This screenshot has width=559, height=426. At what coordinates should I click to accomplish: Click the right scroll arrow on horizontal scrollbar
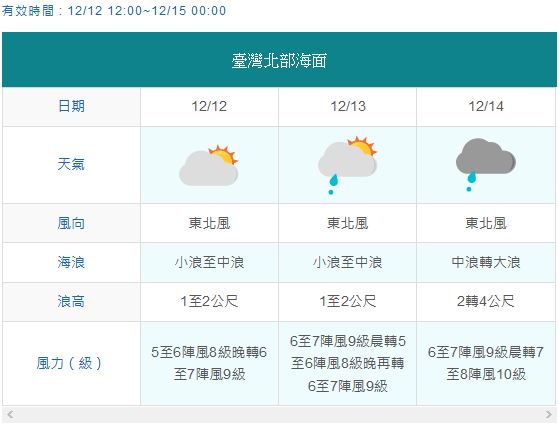pos(549,414)
